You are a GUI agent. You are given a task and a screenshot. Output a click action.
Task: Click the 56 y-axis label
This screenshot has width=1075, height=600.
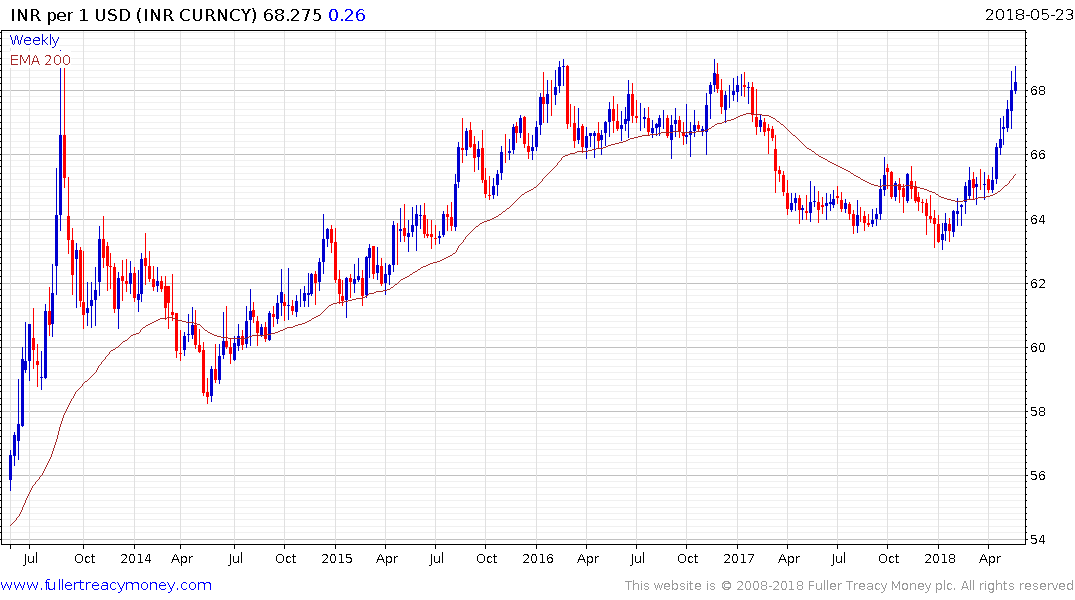1037,475
